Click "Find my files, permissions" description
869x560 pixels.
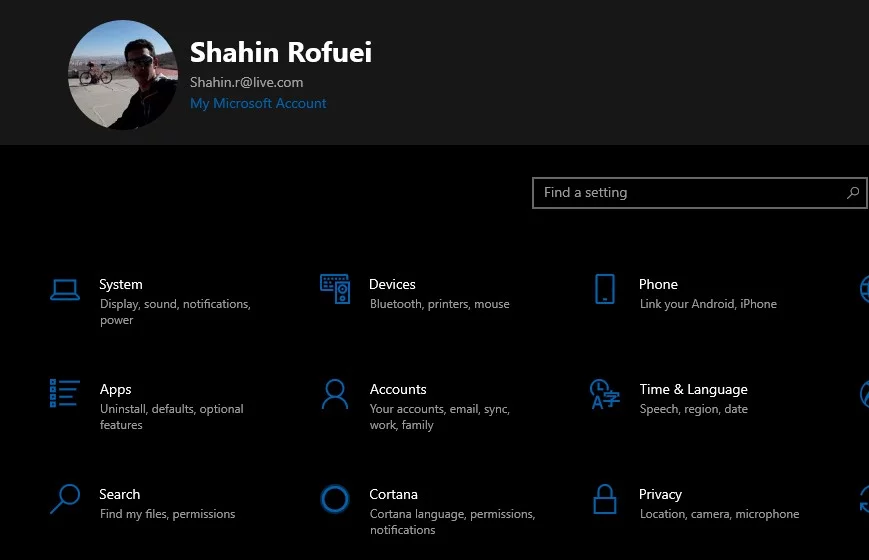(167, 514)
